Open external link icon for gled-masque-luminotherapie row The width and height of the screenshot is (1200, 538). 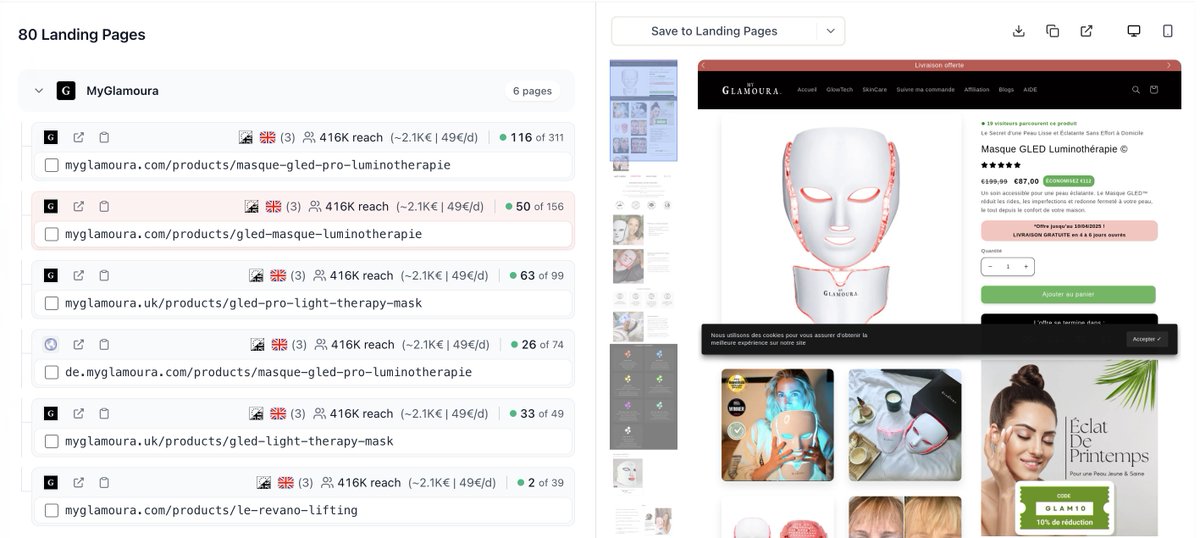[79, 206]
